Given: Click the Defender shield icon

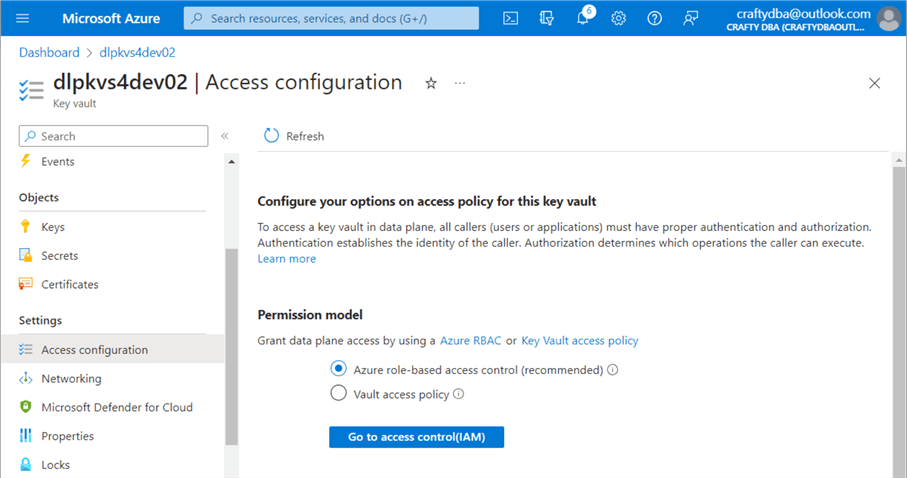Looking at the screenshot, I should [x=25, y=407].
